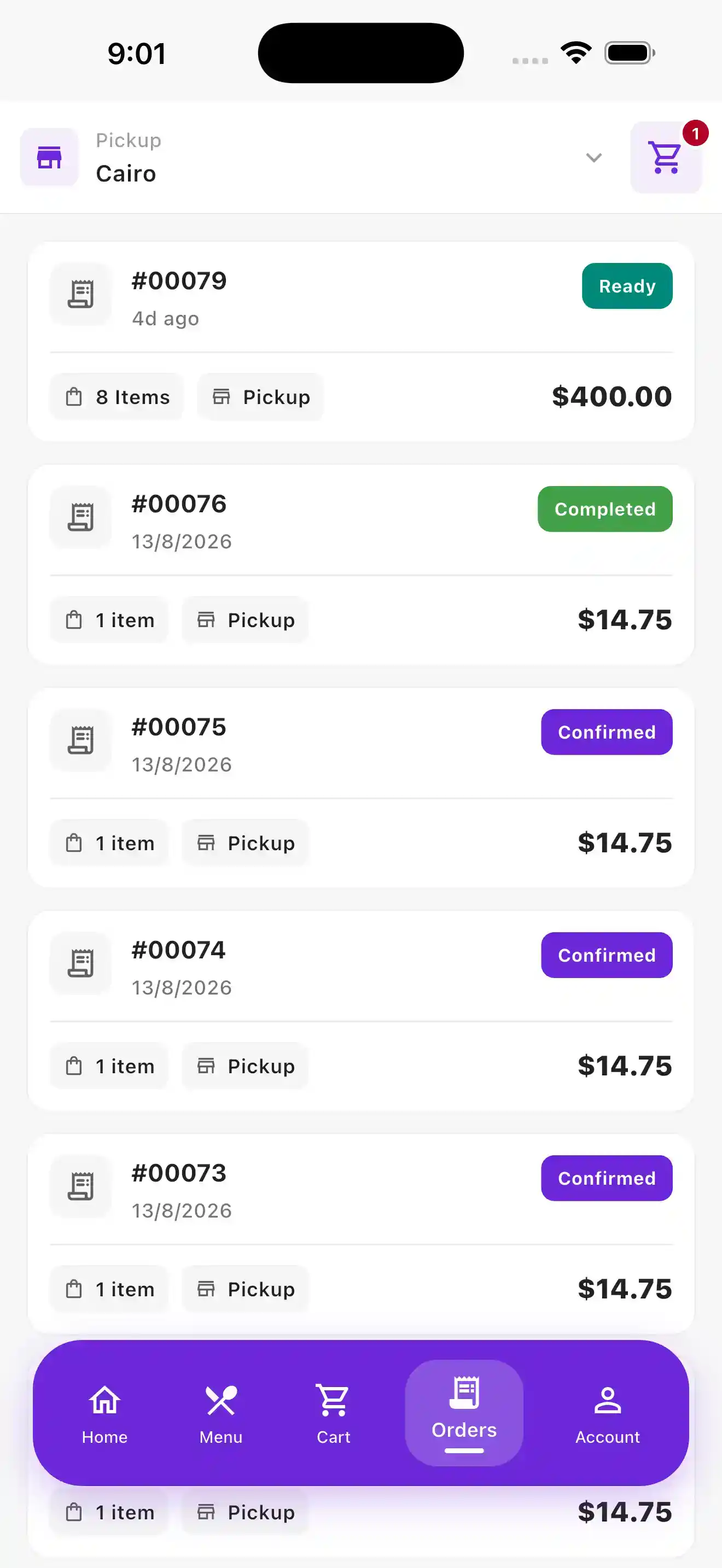Click the receipt icon of order #00076
Screen dimensions: 722x1568
[80, 517]
